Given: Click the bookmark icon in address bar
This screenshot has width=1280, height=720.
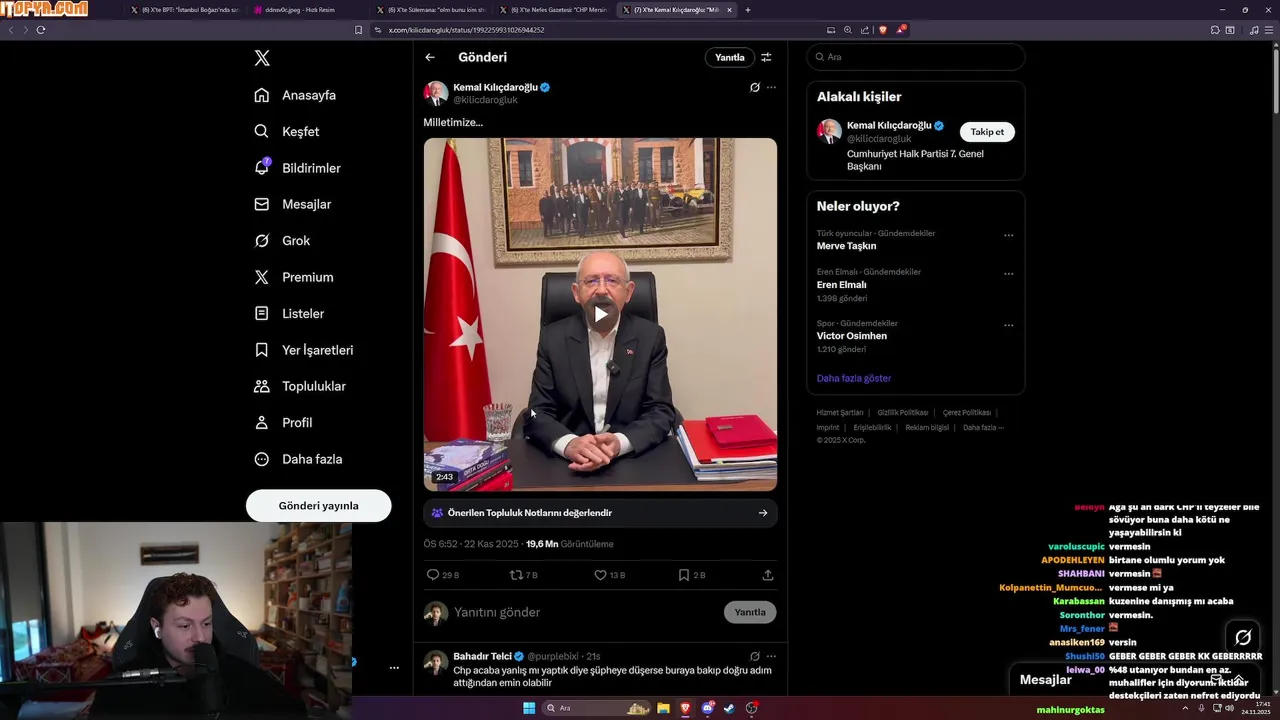Looking at the screenshot, I should point(359,30).
